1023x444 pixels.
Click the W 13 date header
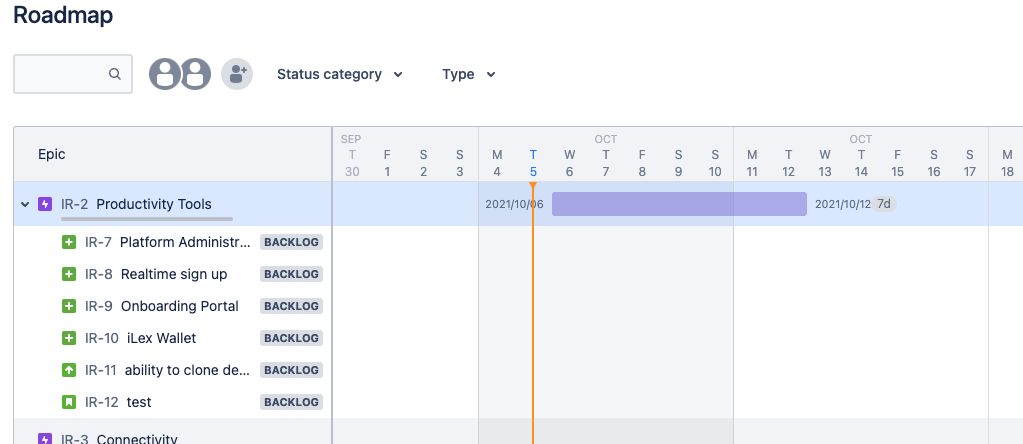[x=825, y=163]
